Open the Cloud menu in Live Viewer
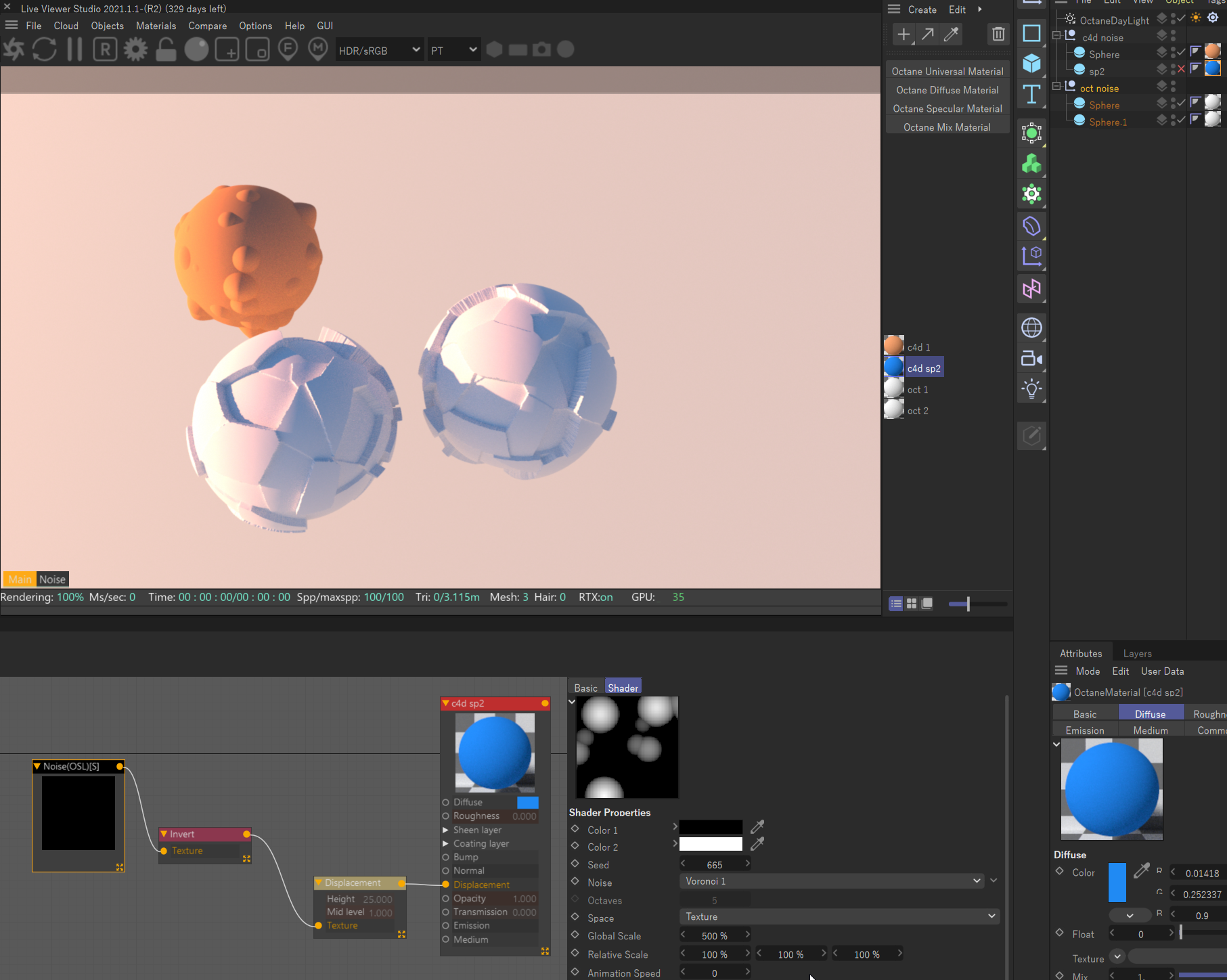This screenshot has height=980, width=1227. [66, 26]
